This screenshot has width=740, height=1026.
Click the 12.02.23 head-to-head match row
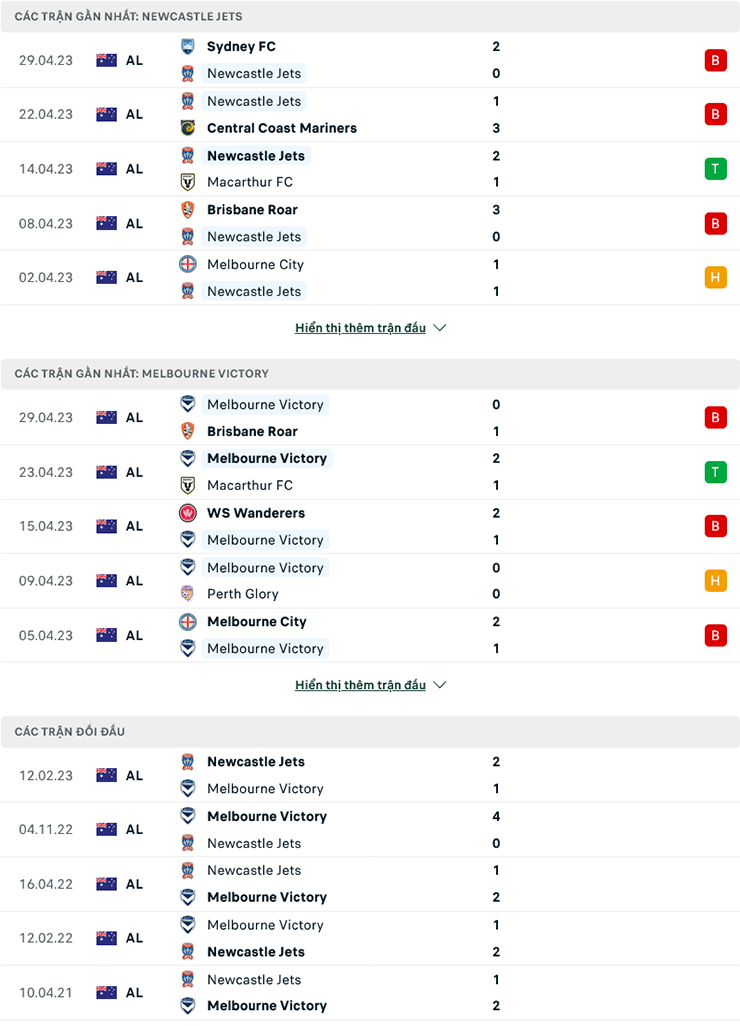pos(370,775)
